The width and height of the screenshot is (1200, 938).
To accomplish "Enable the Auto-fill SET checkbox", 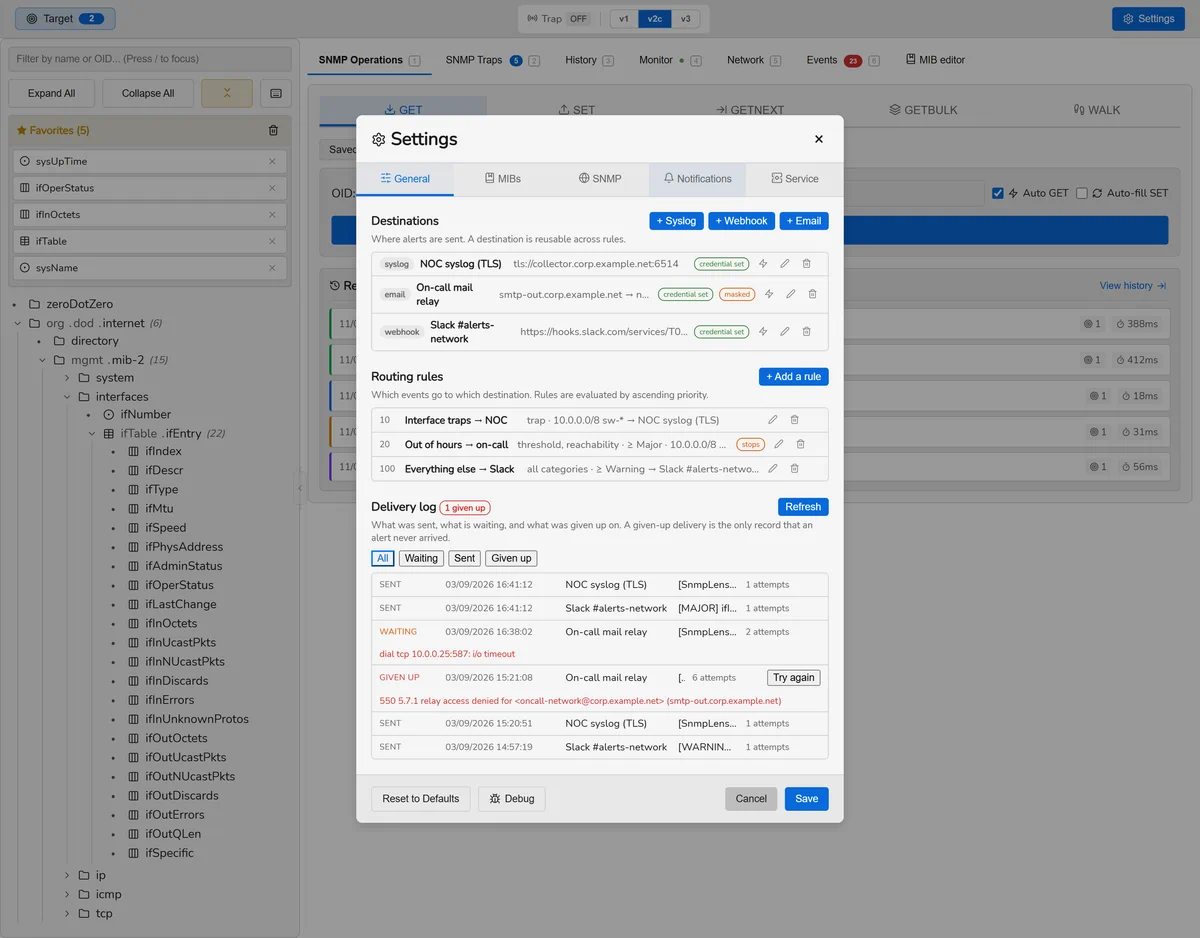I will (x=1082, y=193).
